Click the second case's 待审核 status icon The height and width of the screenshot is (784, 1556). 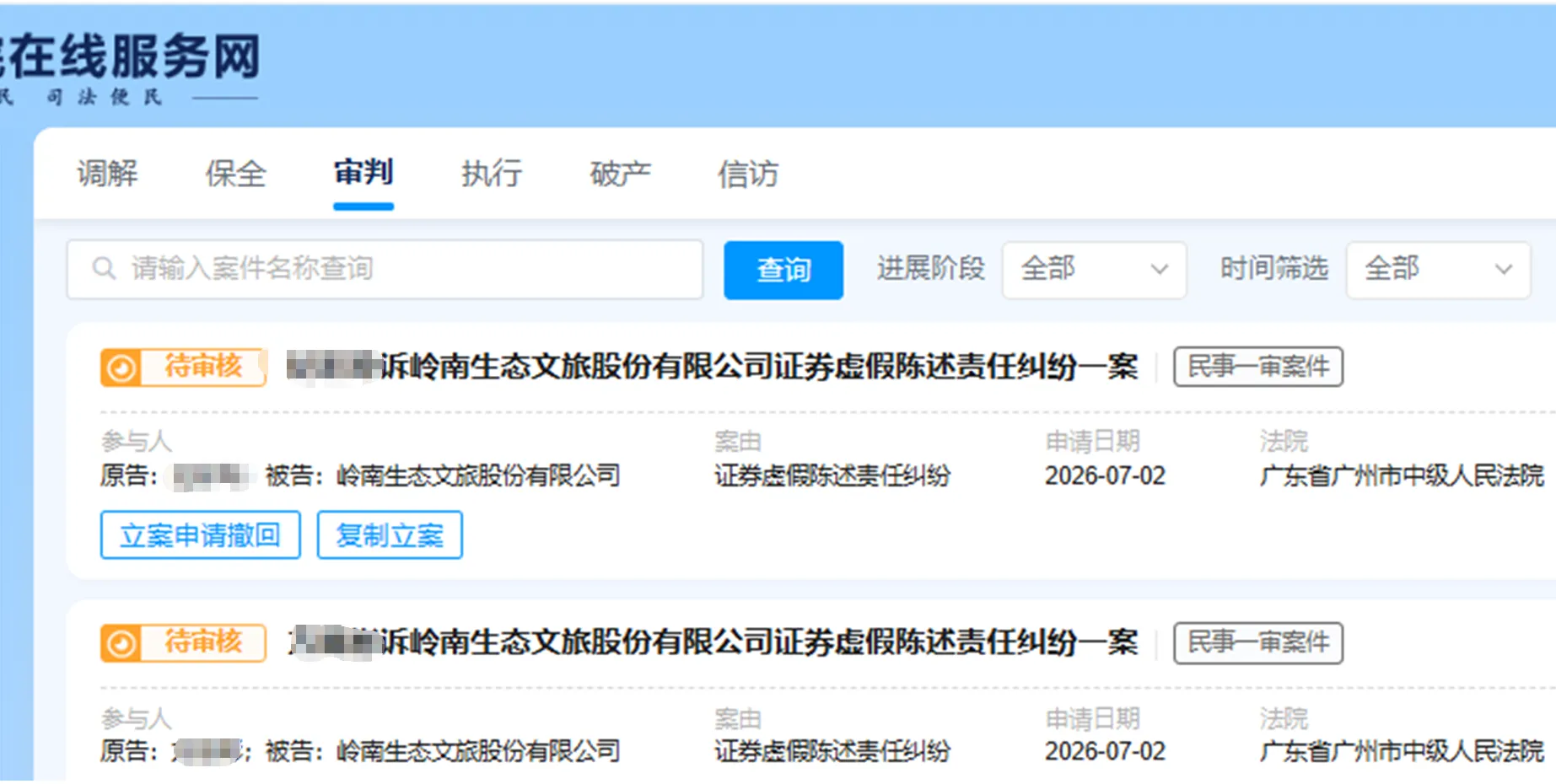click(121, 643)
